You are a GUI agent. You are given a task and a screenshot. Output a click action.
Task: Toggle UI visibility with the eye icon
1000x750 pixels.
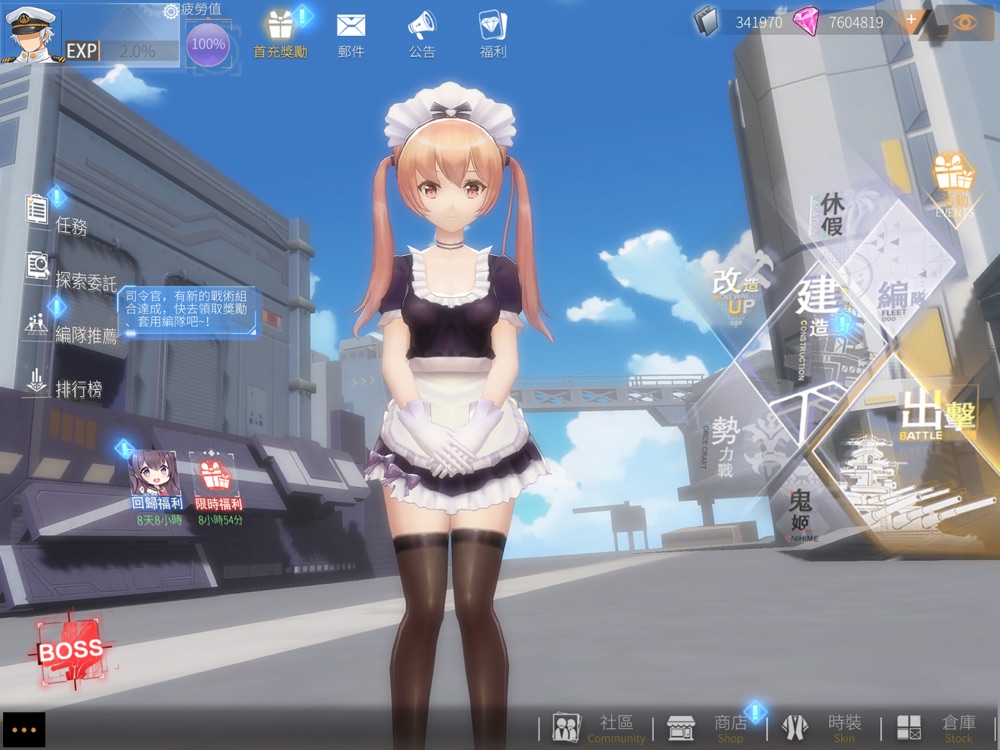point(965,22)
